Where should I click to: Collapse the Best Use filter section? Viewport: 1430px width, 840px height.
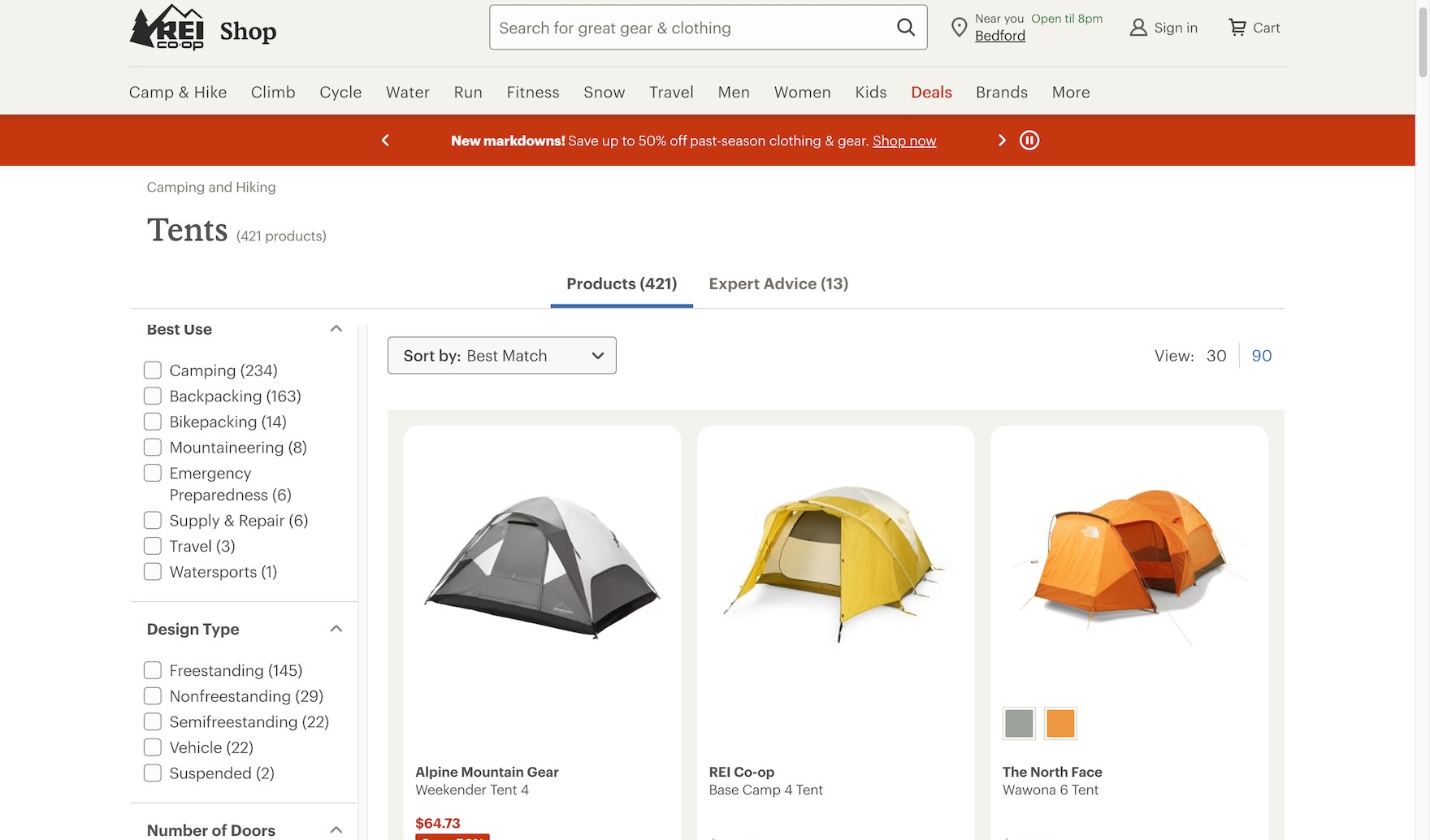[336, 329]
